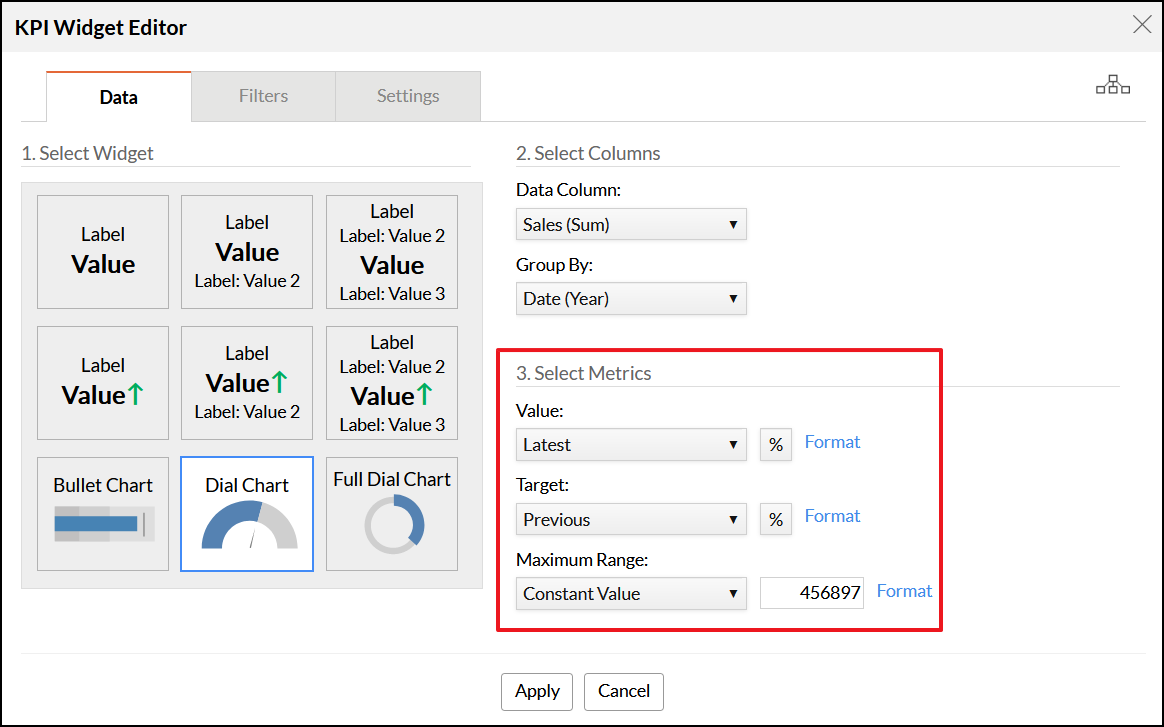Select the simple Label Value widget
1164x727 pixels.
103,252
